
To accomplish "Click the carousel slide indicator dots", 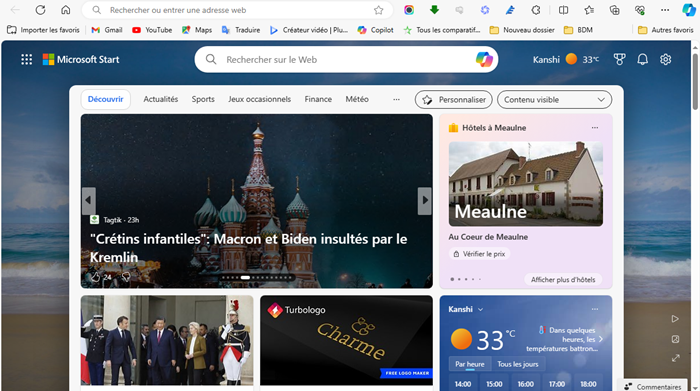I will point(257,278).
